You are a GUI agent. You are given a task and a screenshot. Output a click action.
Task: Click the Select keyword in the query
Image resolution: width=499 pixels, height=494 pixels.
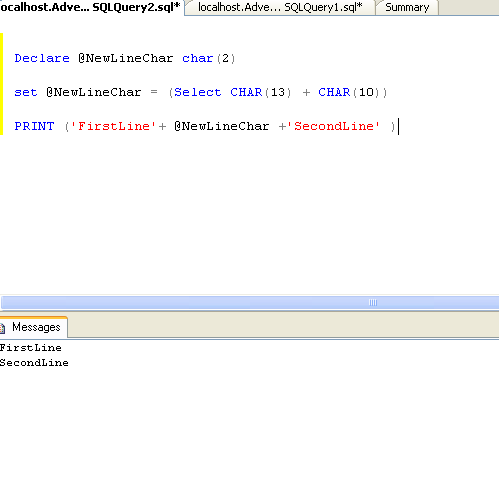click(198, 92)
